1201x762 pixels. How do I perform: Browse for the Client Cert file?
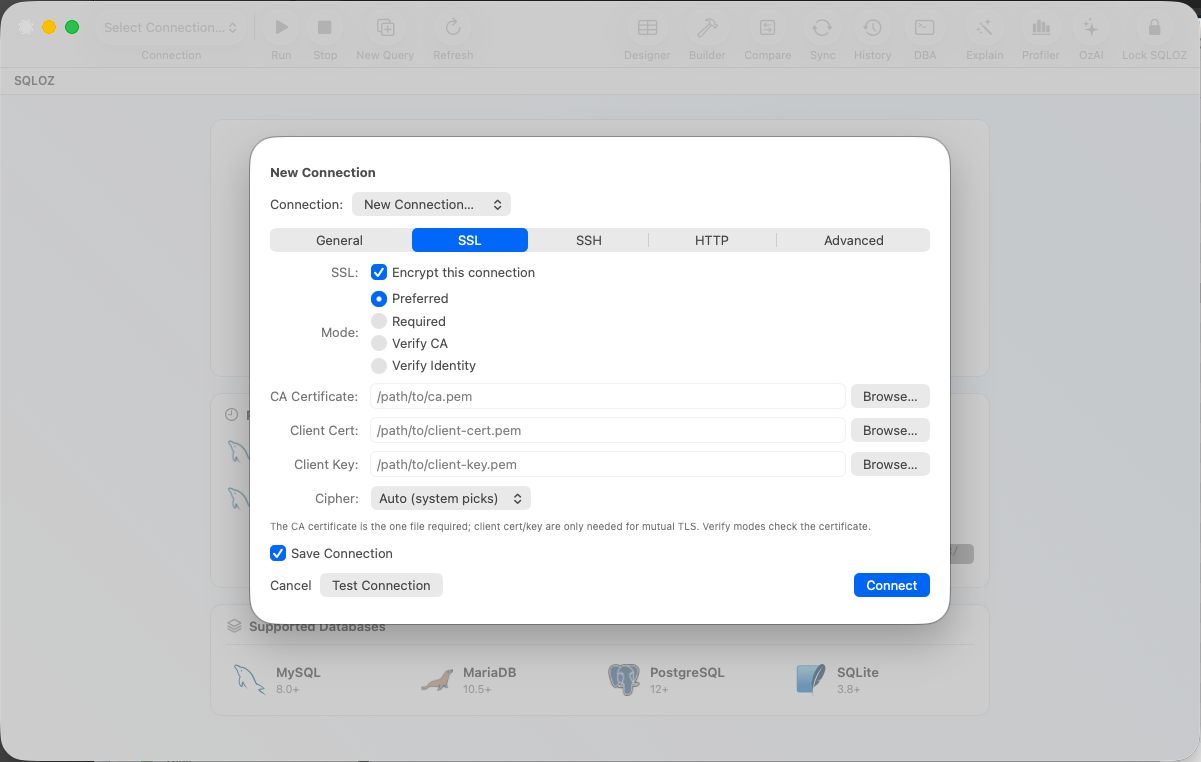pos(890,430)
